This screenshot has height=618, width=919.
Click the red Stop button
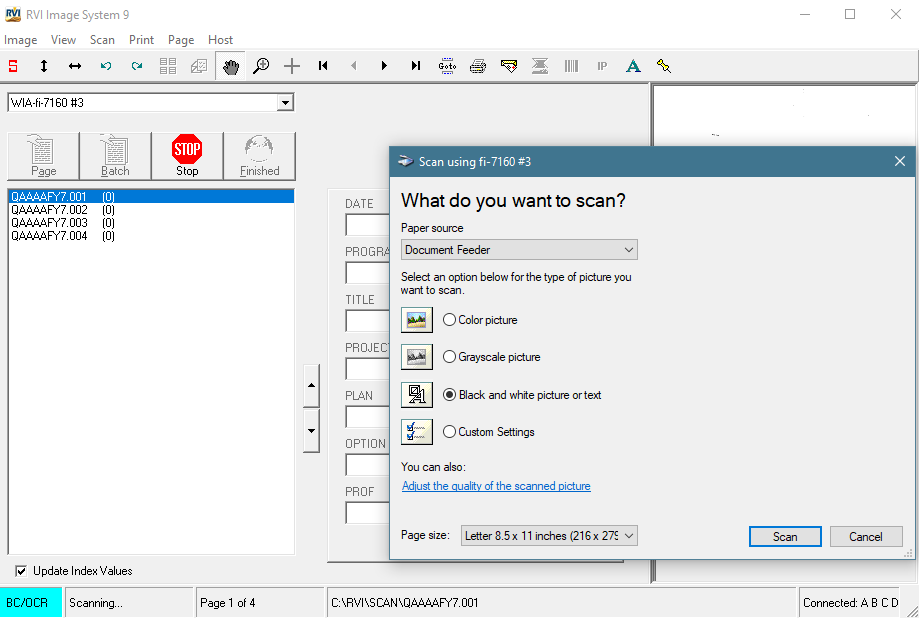coord(187,156)
